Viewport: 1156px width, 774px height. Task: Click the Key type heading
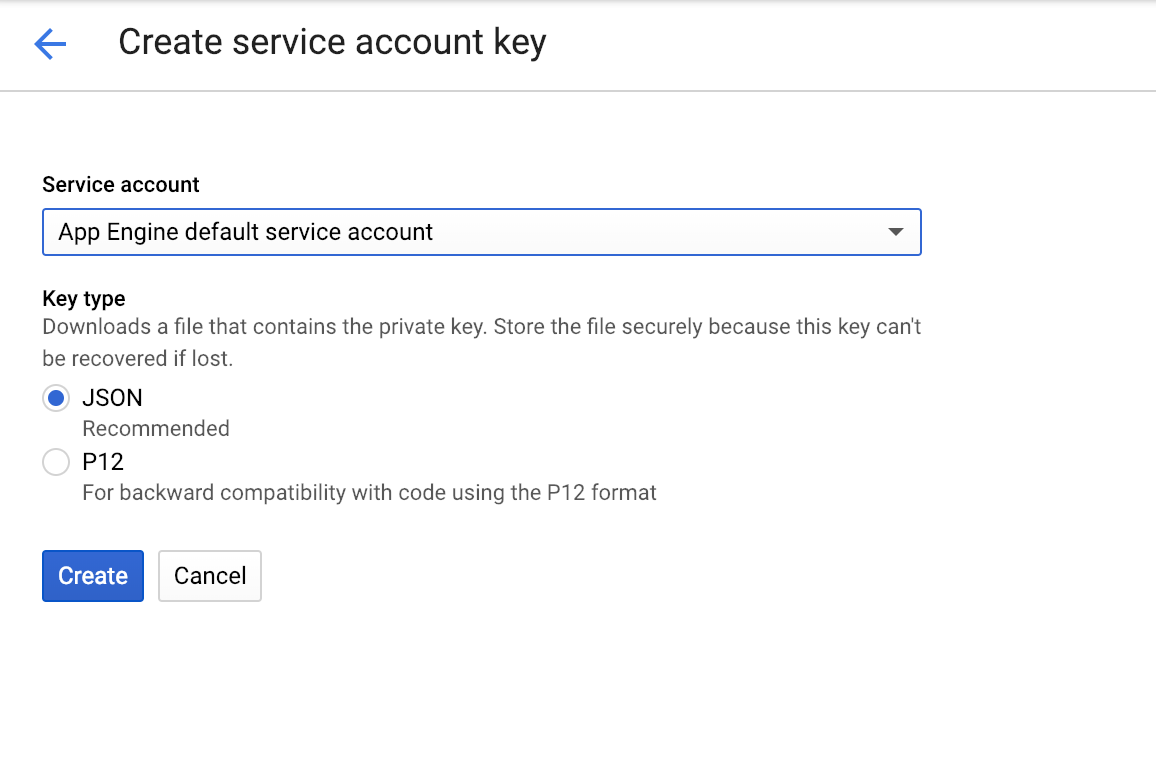tap(84, 298)
